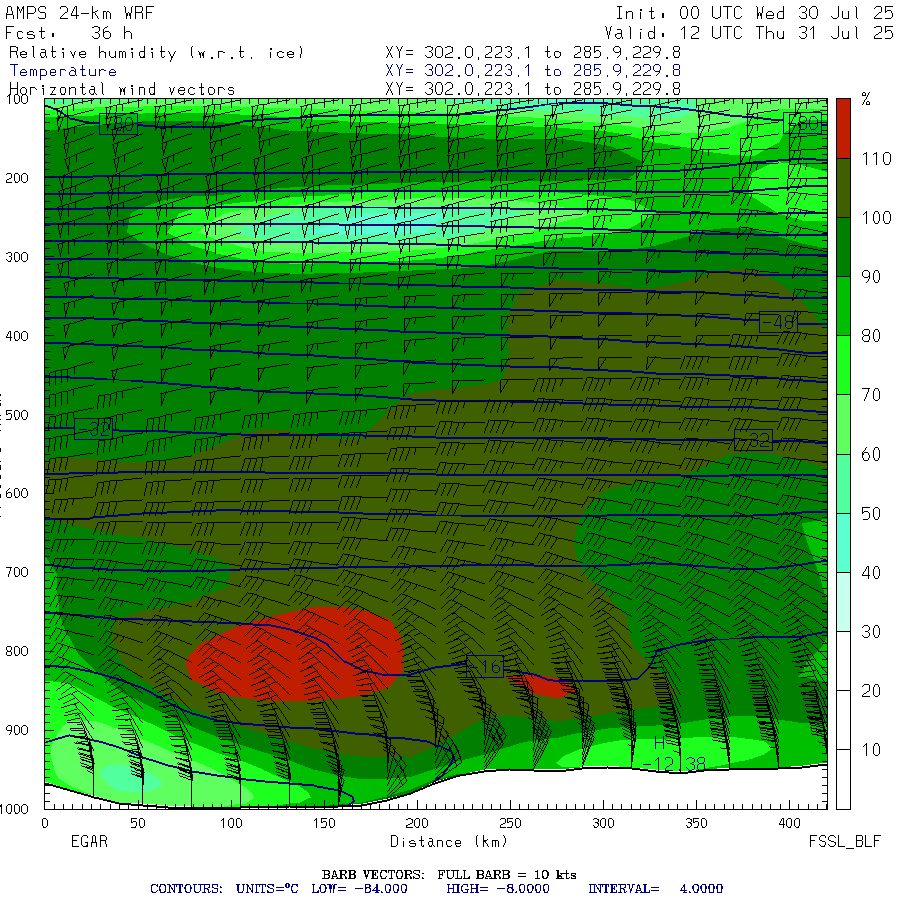Click the 'AMPS 24-km WRF' title
This screenshot has height=900, width=900.
[x=80, y=13]
